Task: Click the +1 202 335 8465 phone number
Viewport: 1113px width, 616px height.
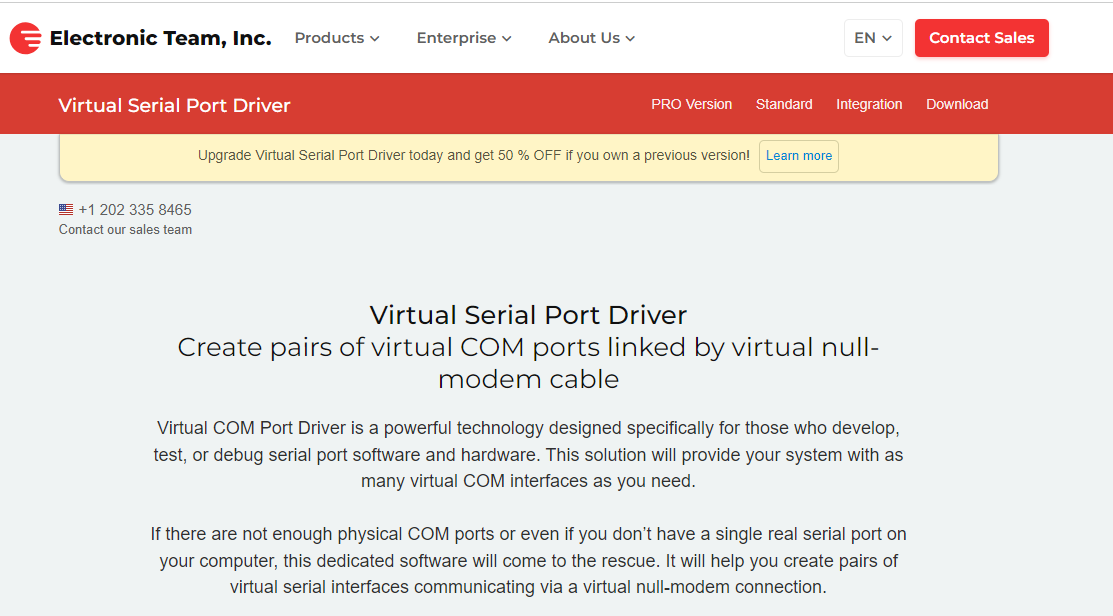Action: coord(135,210)
